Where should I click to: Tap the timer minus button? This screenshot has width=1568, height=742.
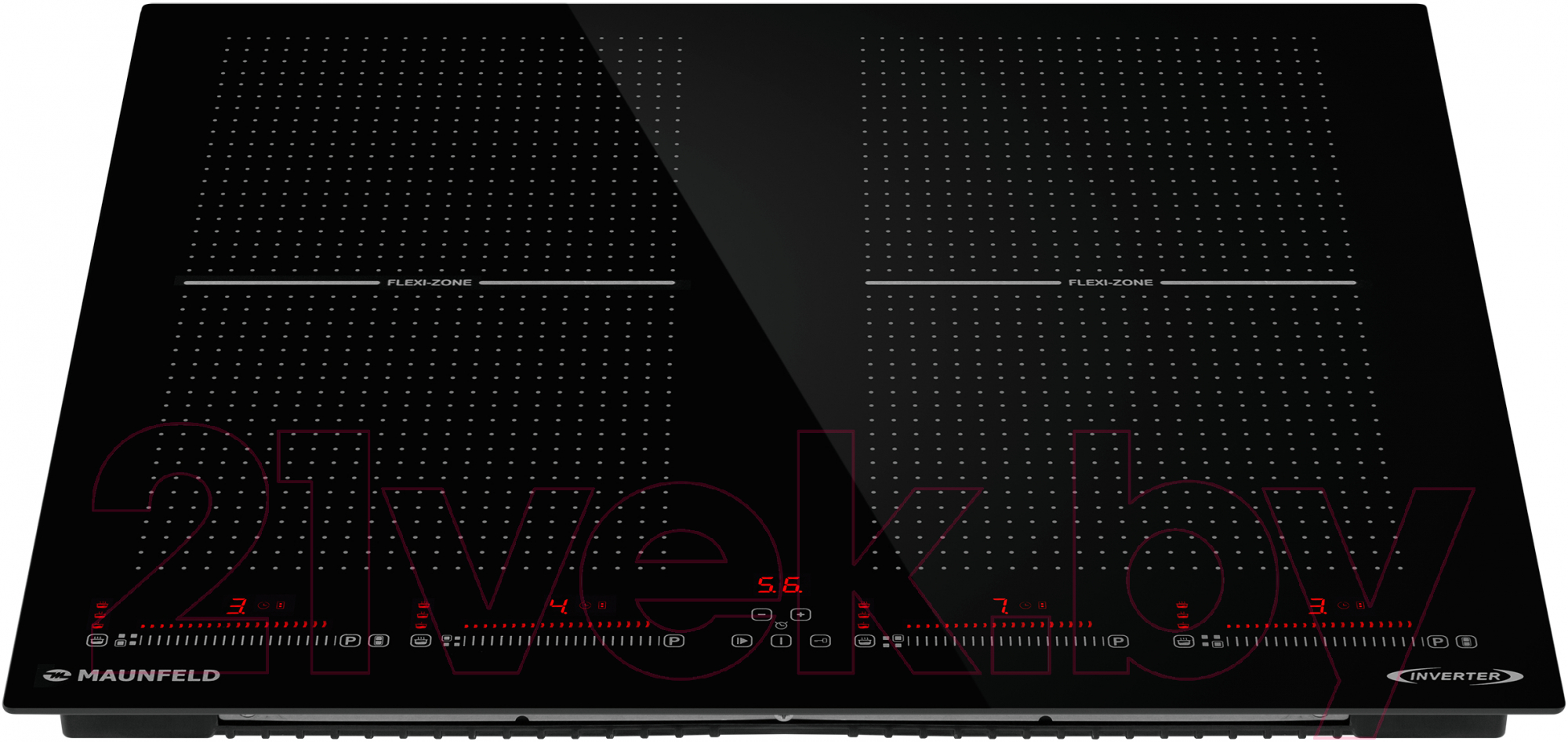[x=762, y=615]
